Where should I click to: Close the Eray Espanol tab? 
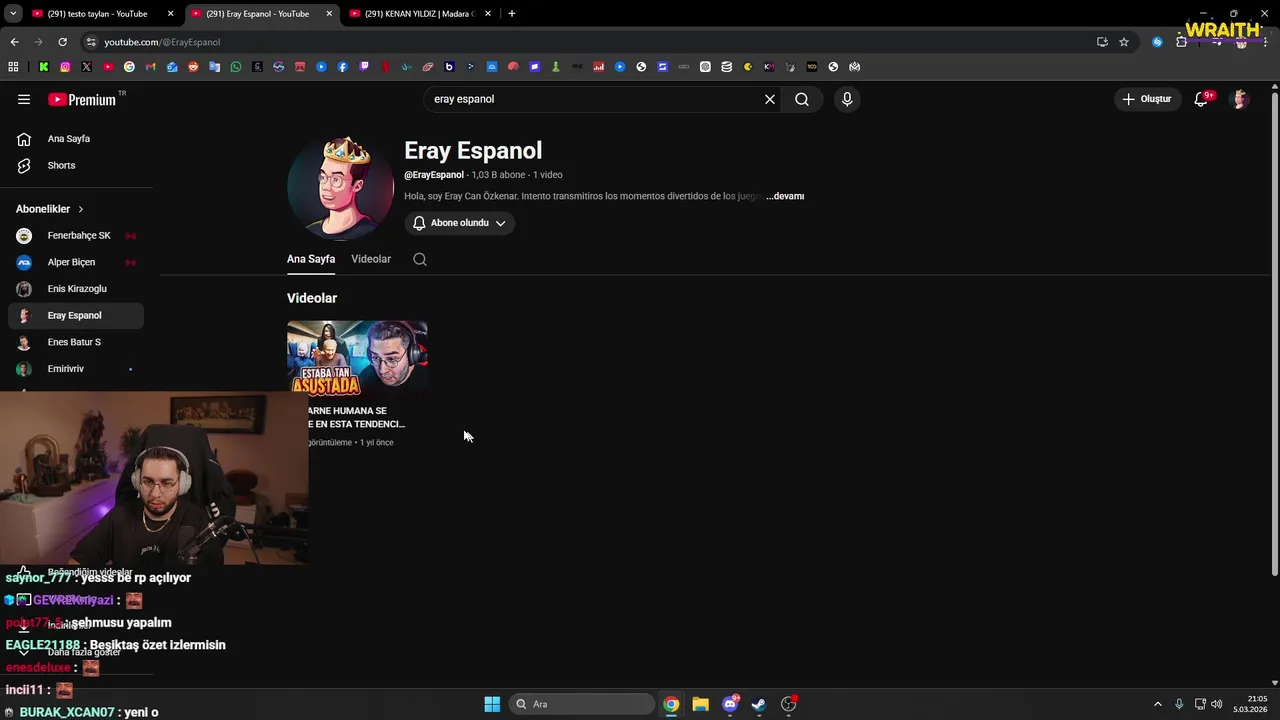coord(329,14)
